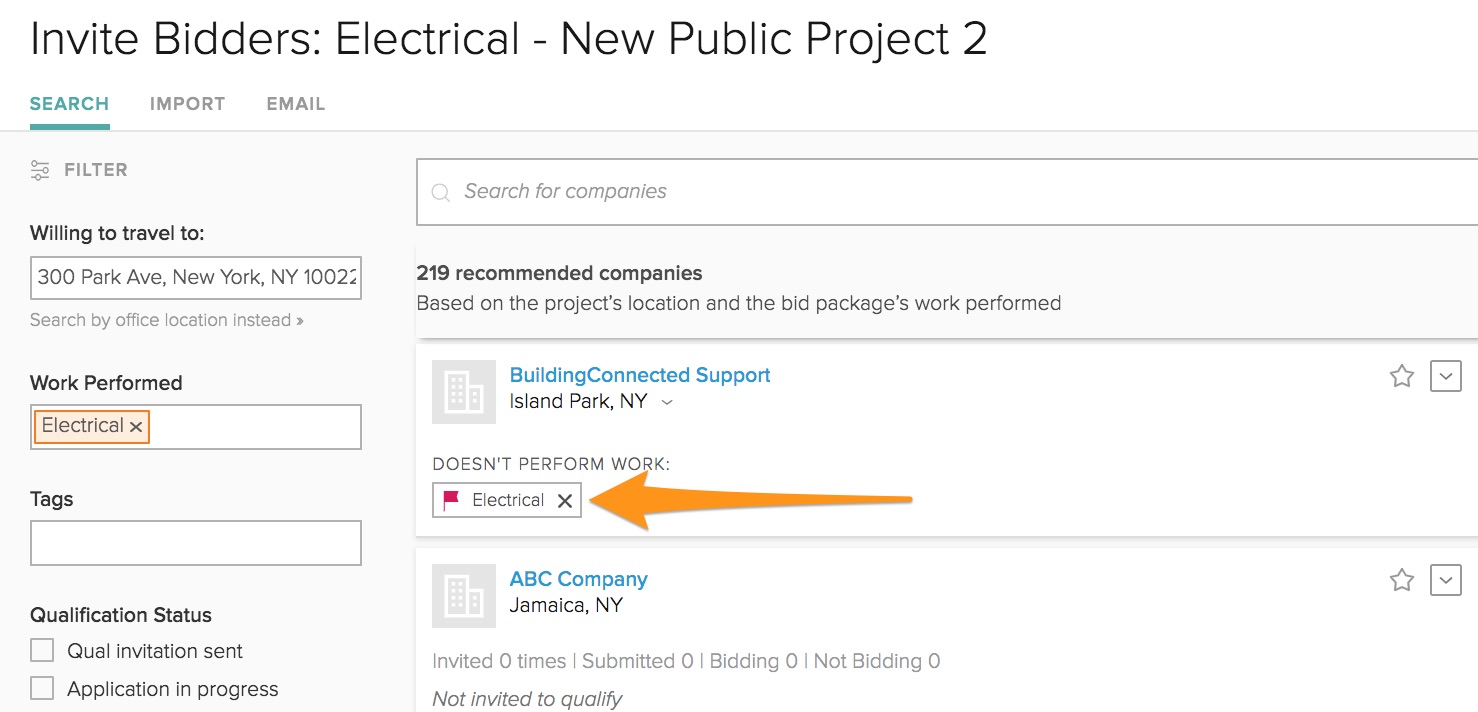Click the search magnifier icon
The height and width of the screenshot is (712, 1478).
coord(440,192)
